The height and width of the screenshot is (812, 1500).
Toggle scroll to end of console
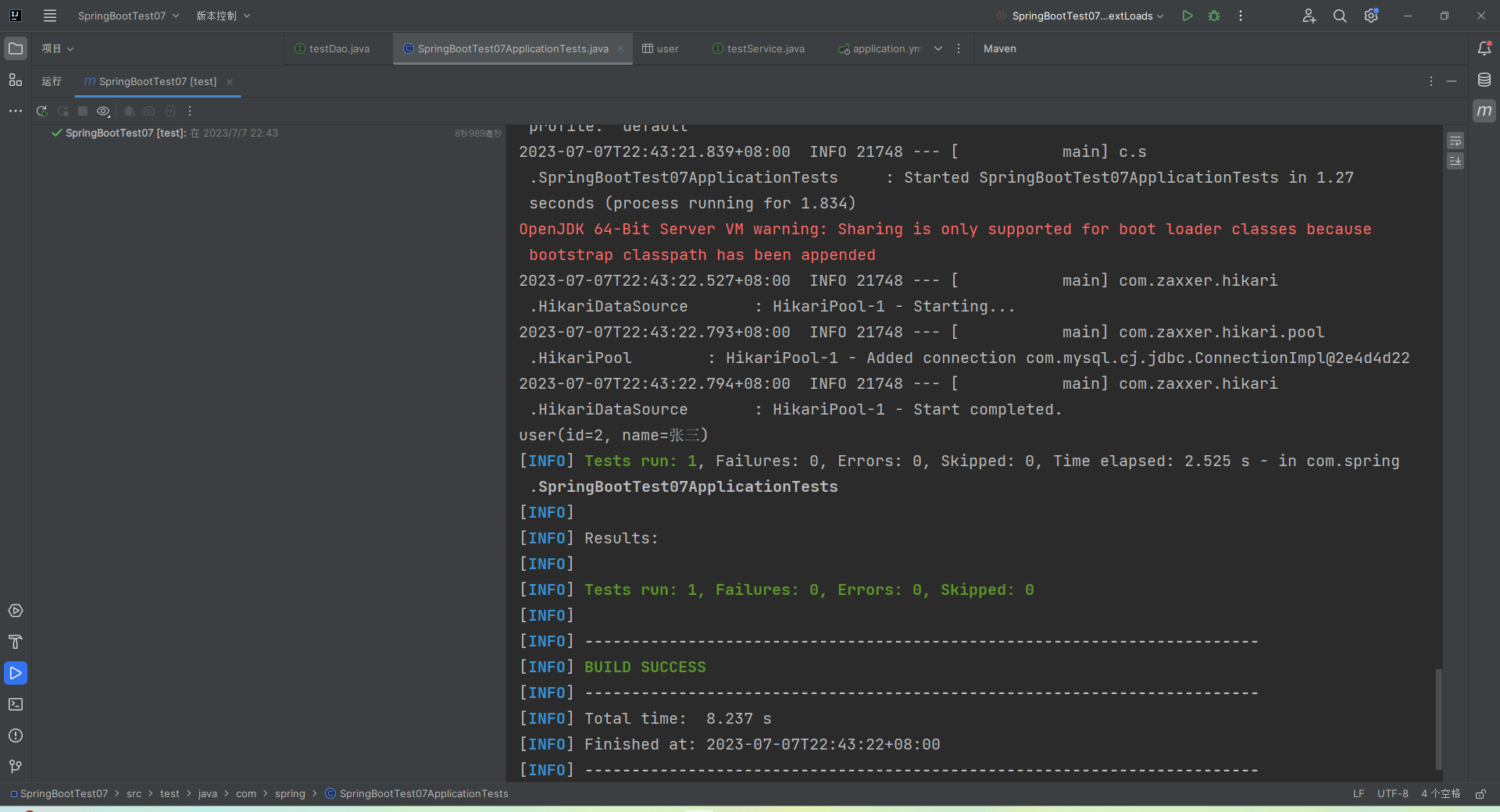[1455, 161]
